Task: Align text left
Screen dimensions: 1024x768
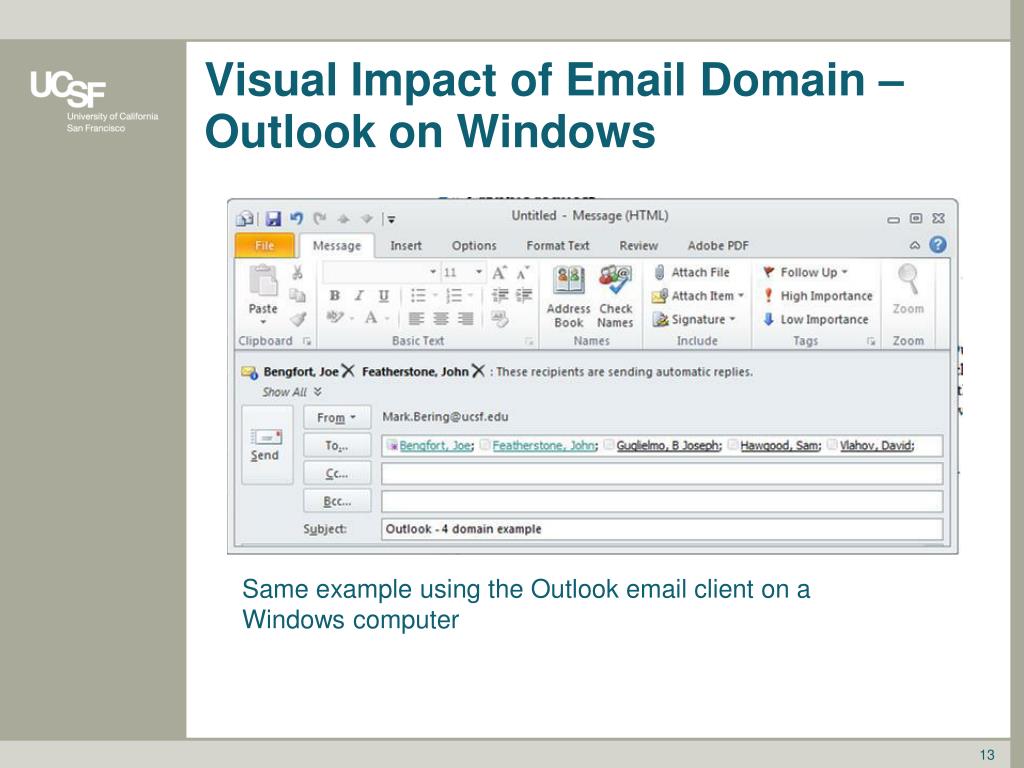Action: click(416, 319)
